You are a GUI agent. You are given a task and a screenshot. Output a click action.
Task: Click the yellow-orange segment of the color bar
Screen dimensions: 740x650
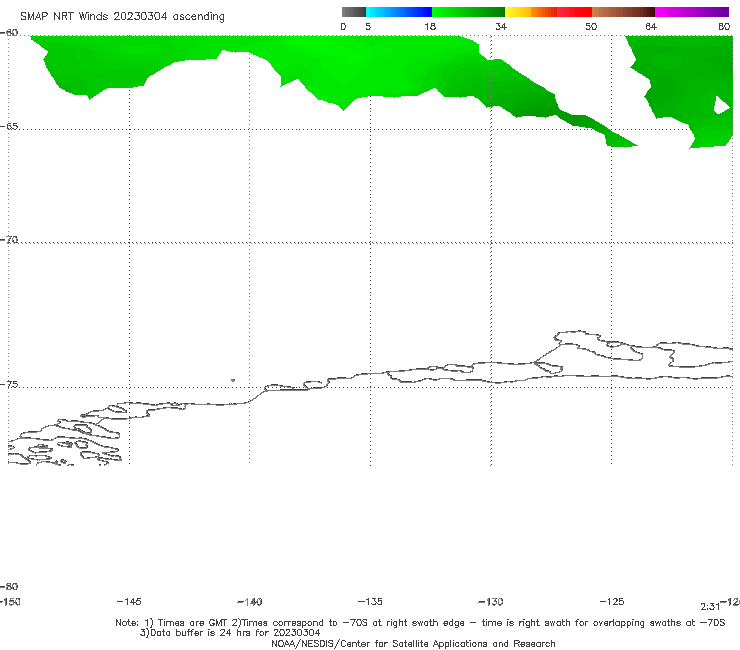pyautogui.click(x=531, y=12)
